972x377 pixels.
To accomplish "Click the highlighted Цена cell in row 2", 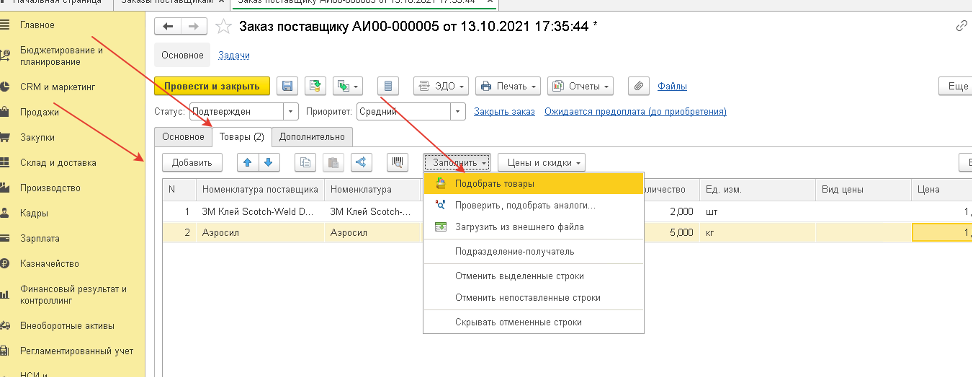I will [x=942, y=233].
